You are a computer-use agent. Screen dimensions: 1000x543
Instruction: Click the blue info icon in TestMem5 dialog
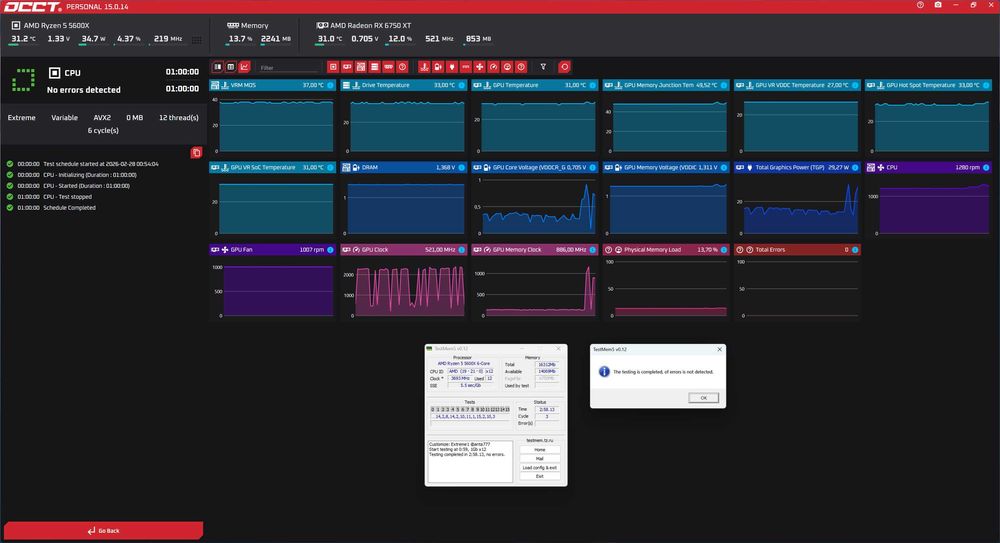click(x=603, y=371)
